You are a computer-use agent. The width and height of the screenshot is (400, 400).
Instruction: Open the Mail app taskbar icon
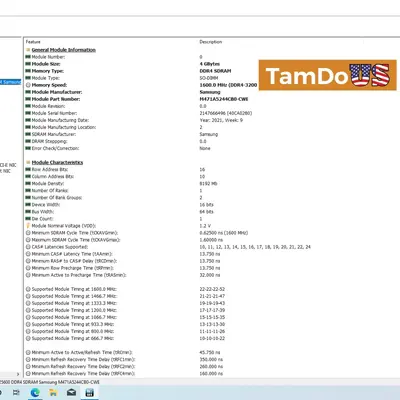pyautogui.click(x=71, y=393)
